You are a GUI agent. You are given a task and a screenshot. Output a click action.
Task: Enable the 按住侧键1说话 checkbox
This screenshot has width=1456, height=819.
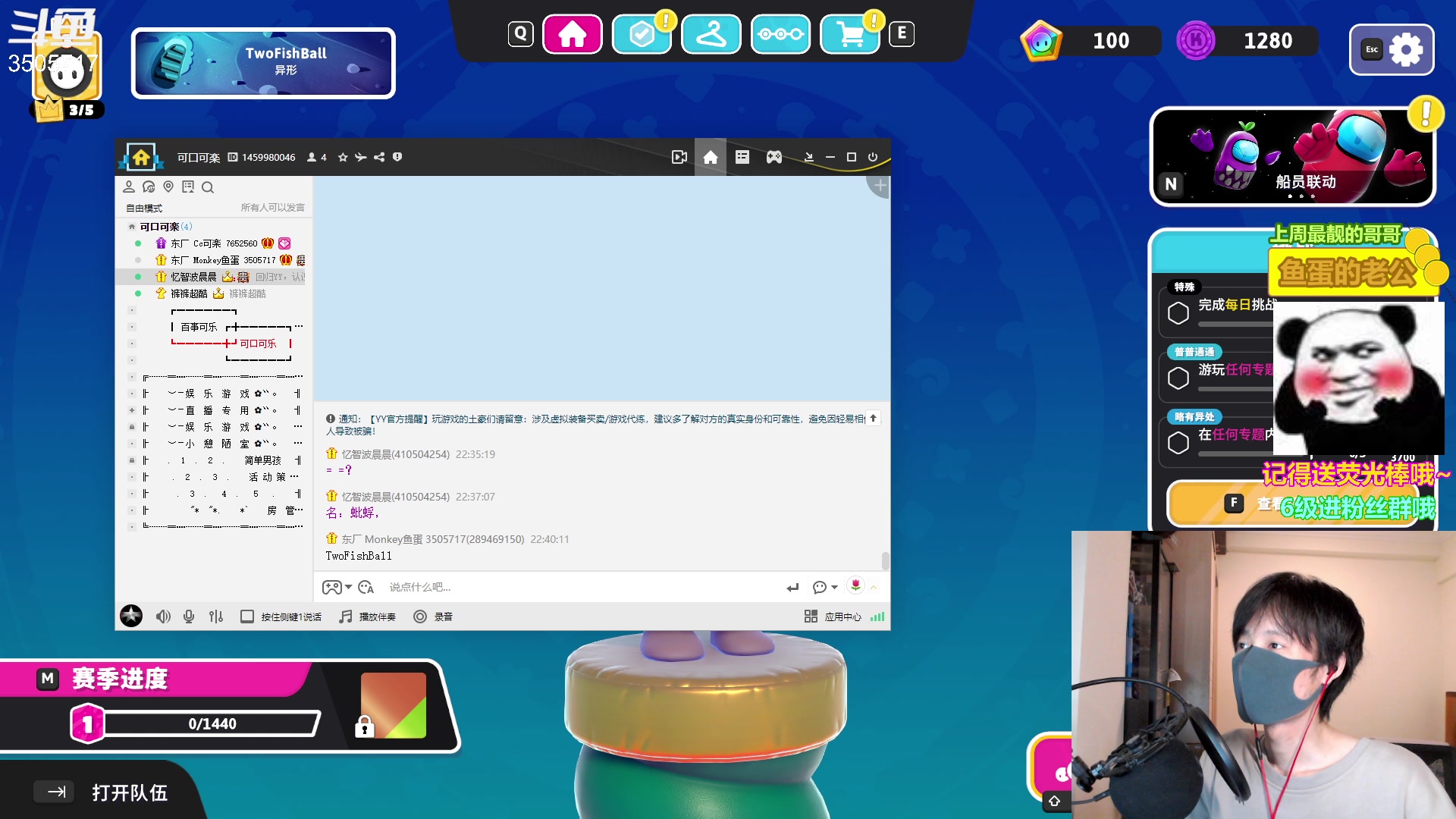pyautogui.click(x=247, y=617)
